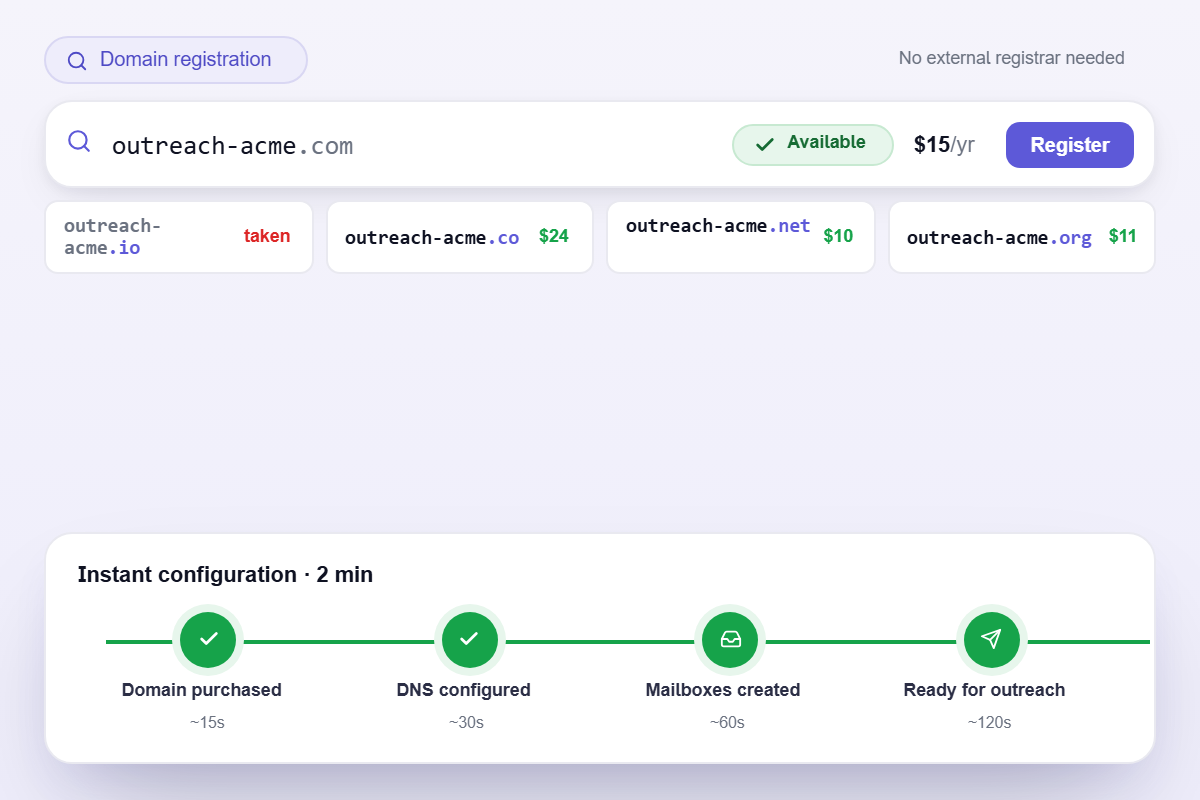
Task: Select the outreach-acme.co suggestion card
Action: [x=460, y=237]
